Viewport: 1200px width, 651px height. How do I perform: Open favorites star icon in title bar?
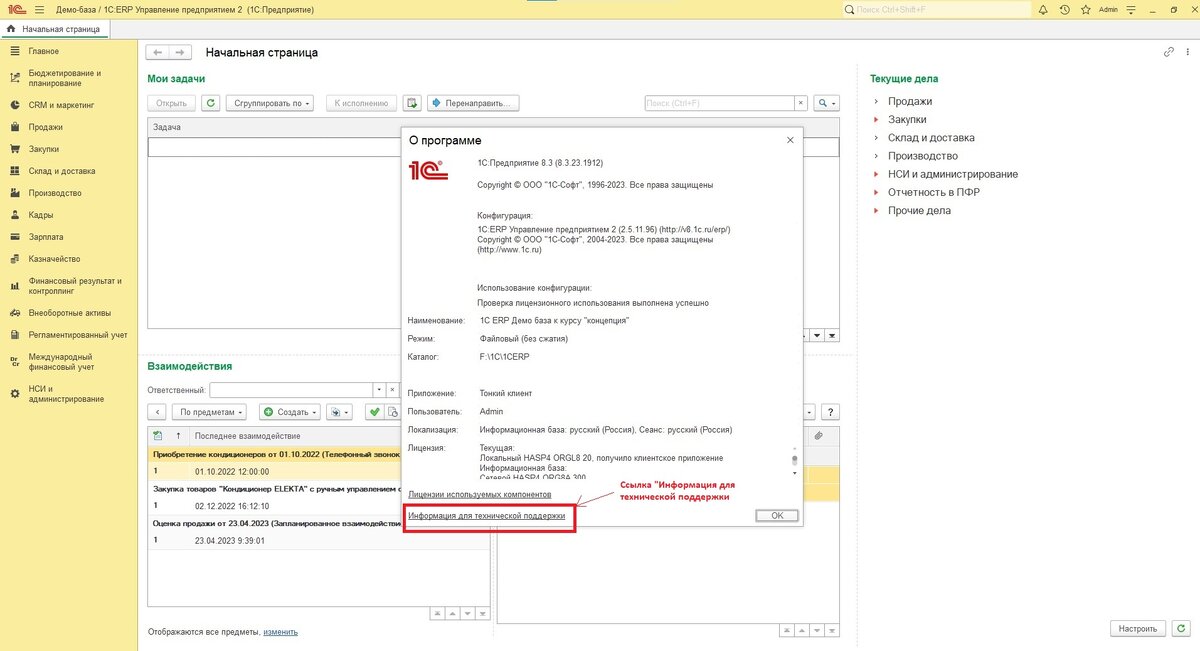1084,9
